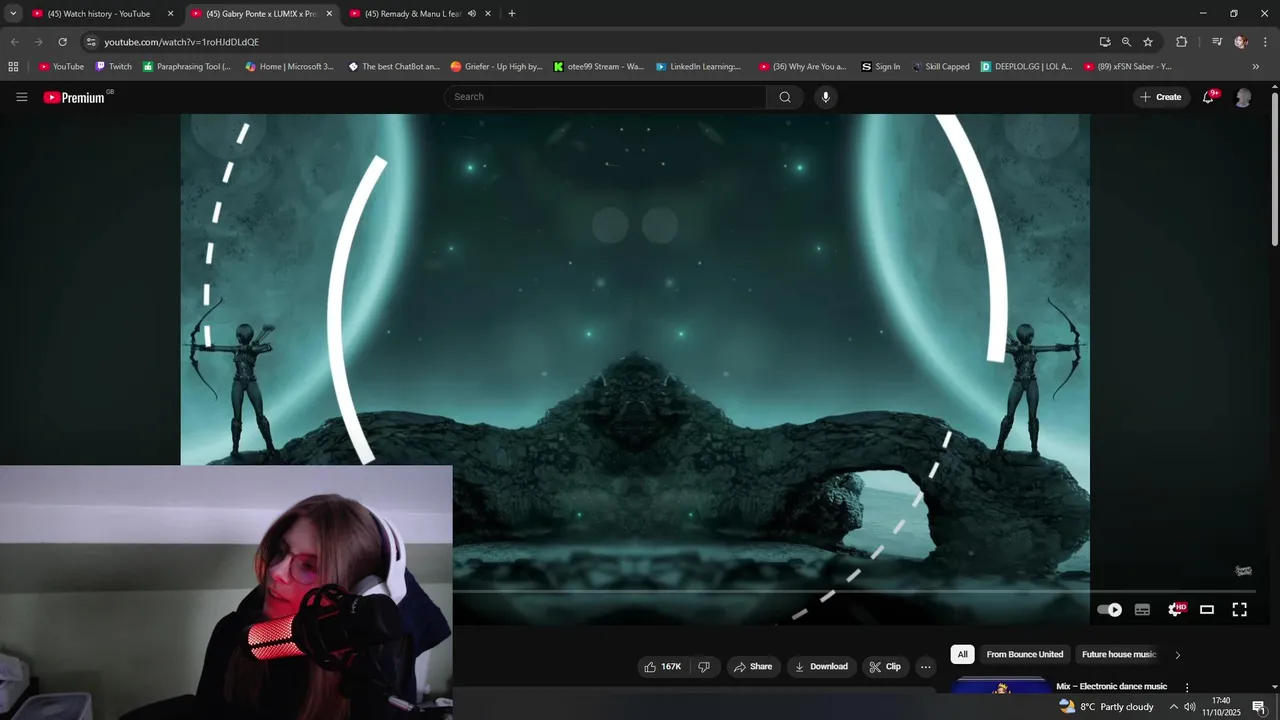View site information icon in address bar
Screen dimensions: 1280x720
[91, 42]
